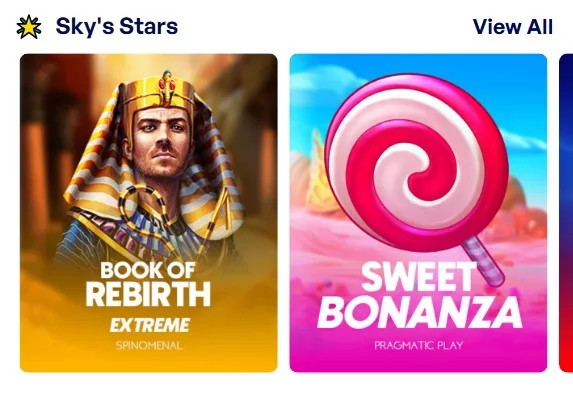Click the green star icon beside Sky's Stars
The image size is (573, 408).
point(29,27)
